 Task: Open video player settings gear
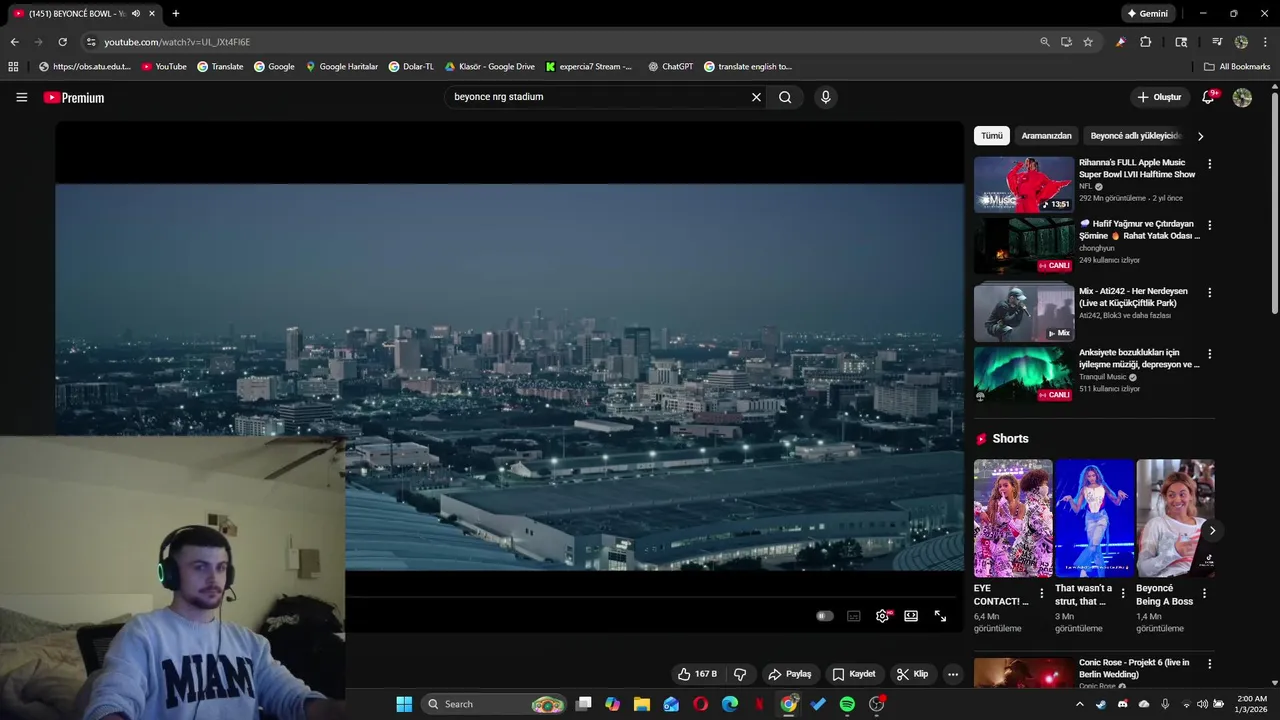click(x=882, y=616)
